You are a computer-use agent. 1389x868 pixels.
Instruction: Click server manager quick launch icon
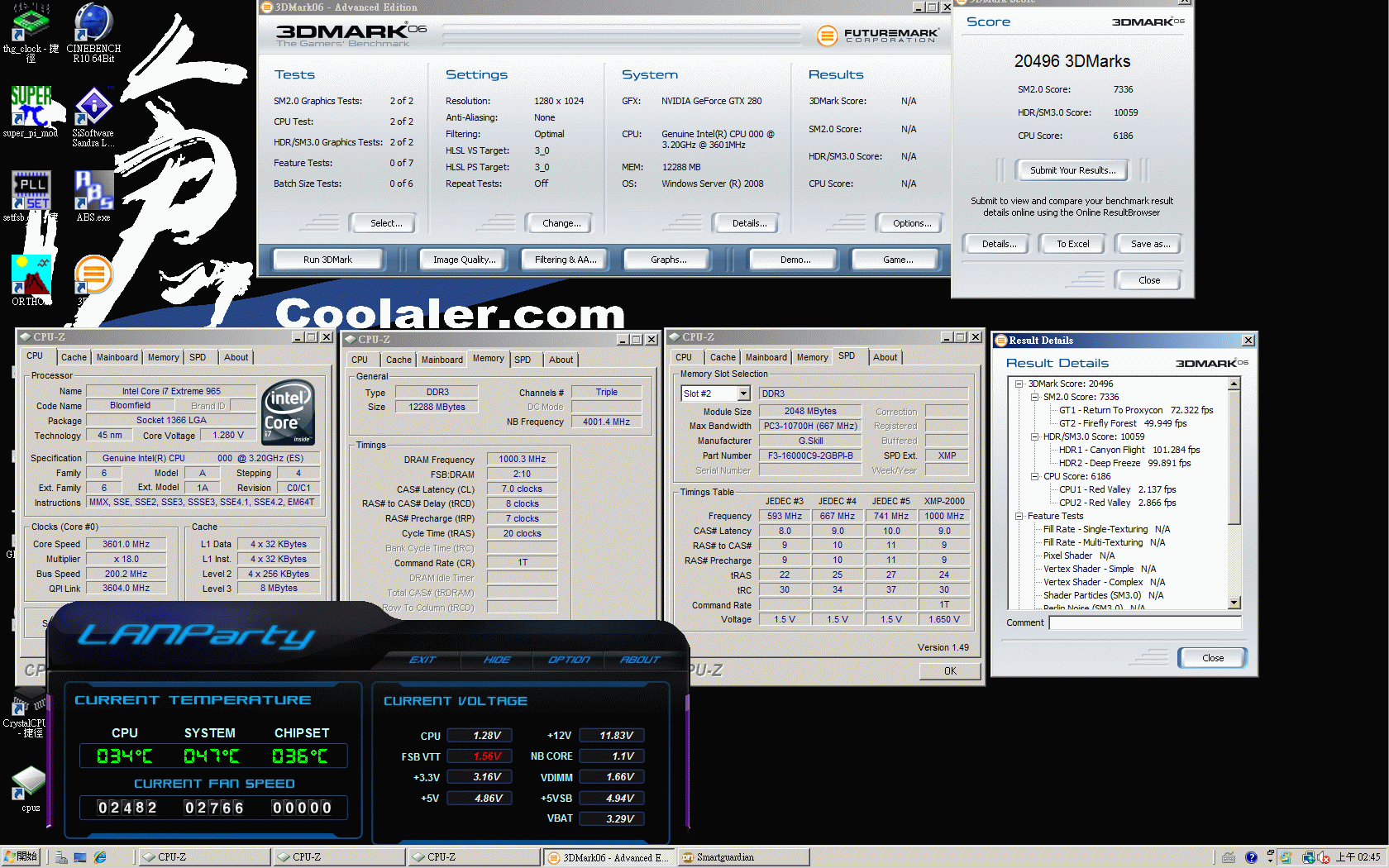pos(61,857)
